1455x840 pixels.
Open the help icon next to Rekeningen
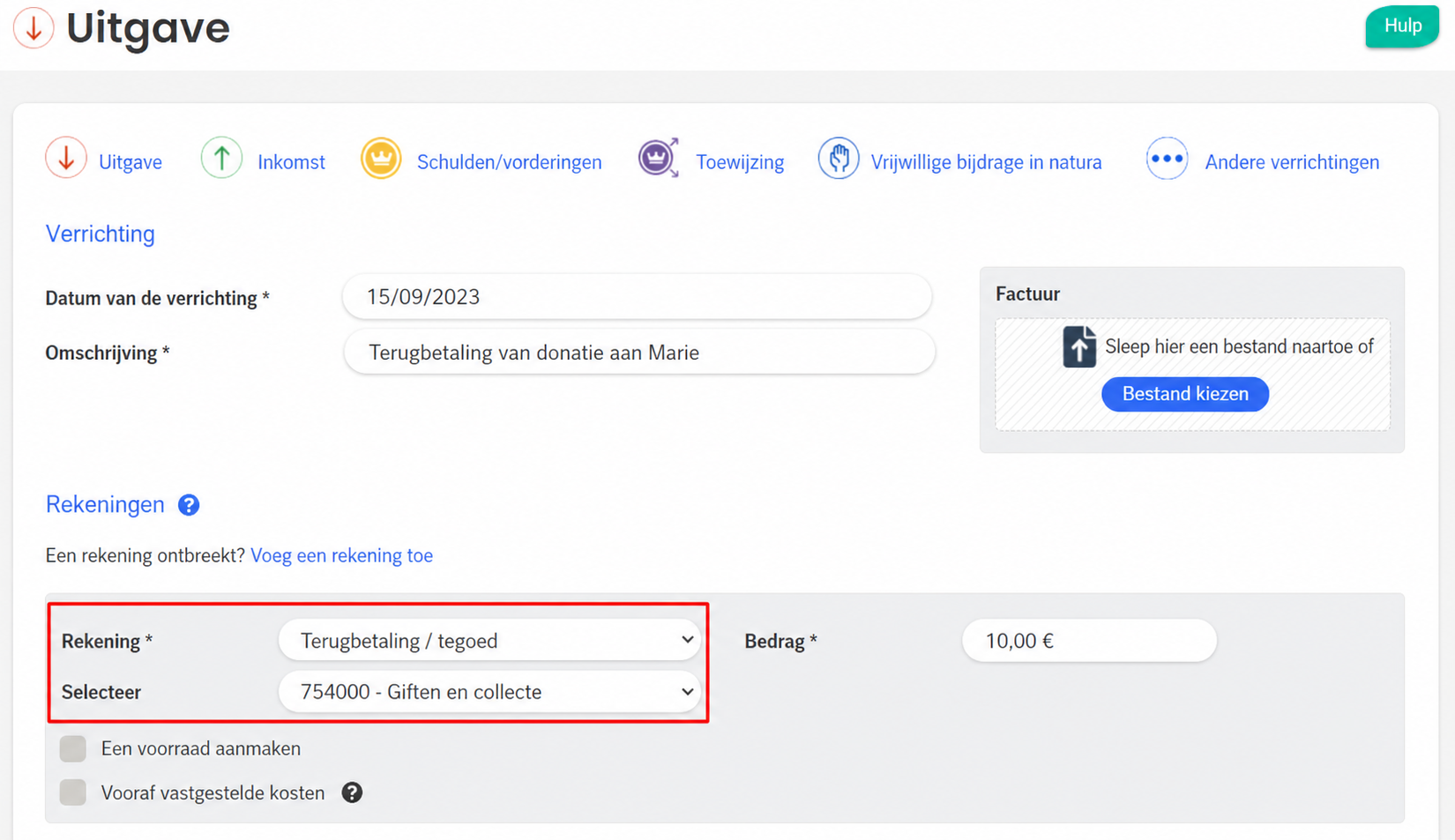(189, 505)
